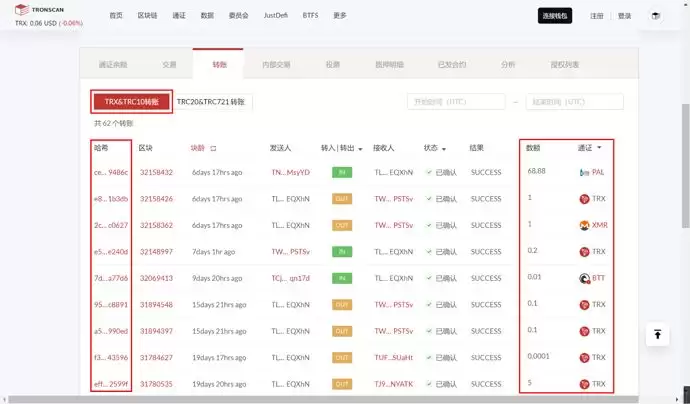Go to the 首页 home nav item
The width and height of the screenshot is (690, 404).
point(116,15)
